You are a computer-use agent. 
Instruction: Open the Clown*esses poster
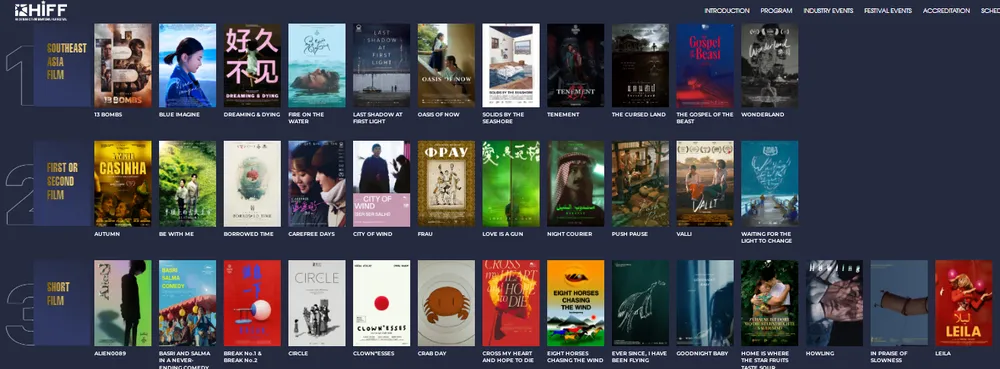pyautogui.click(x=381, y=303)
